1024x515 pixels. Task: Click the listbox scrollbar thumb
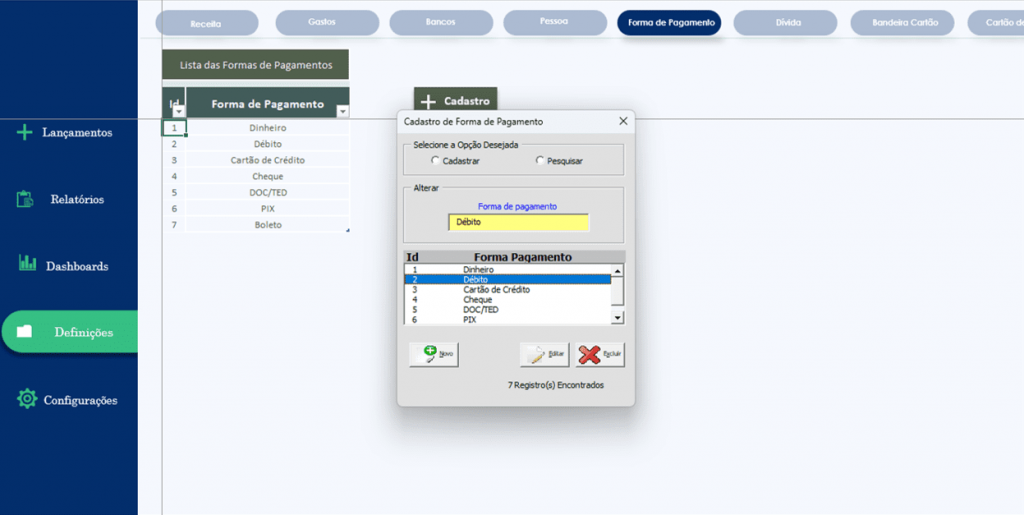[x=618, y=290]
